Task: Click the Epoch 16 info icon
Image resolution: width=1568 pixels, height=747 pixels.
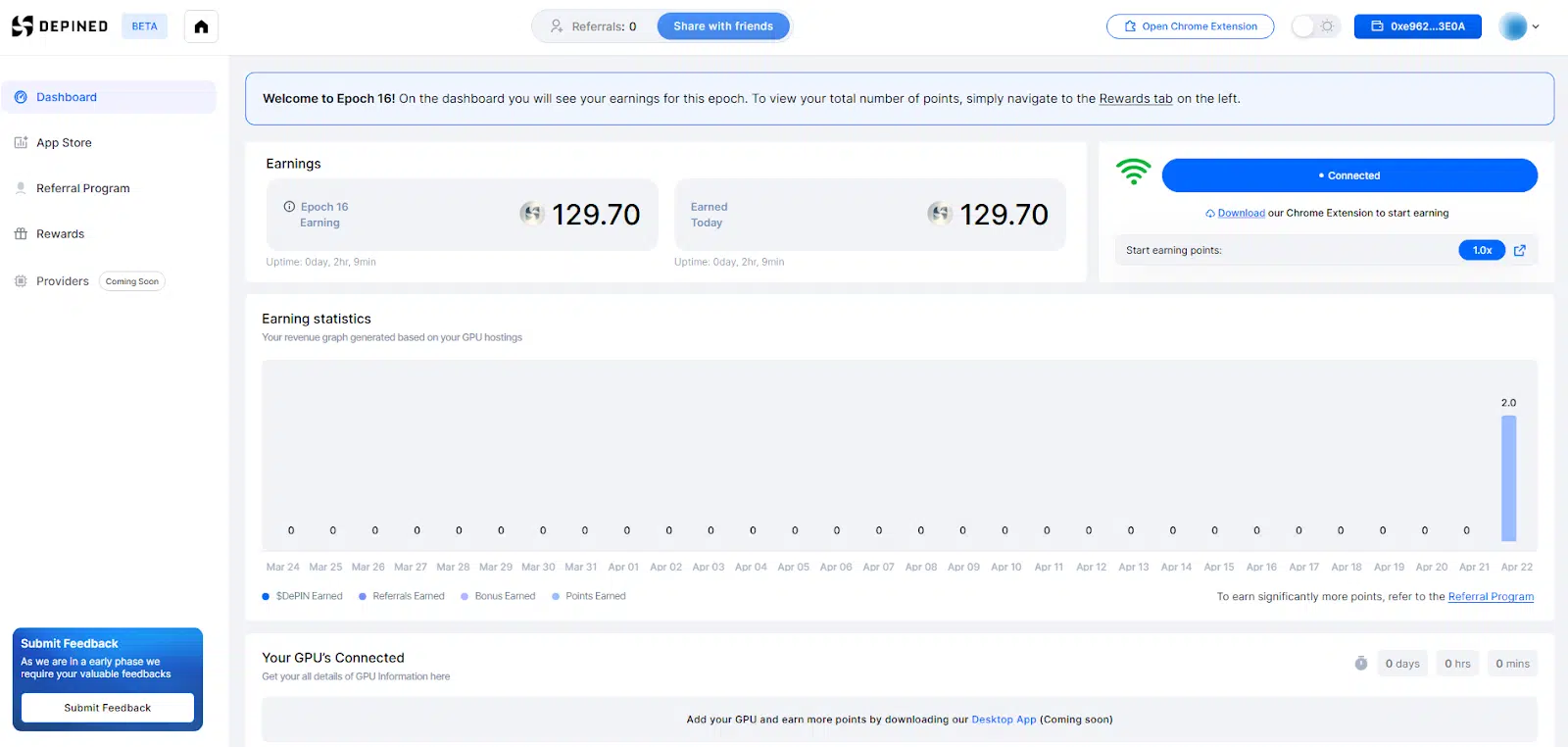Action: (289, 207)
